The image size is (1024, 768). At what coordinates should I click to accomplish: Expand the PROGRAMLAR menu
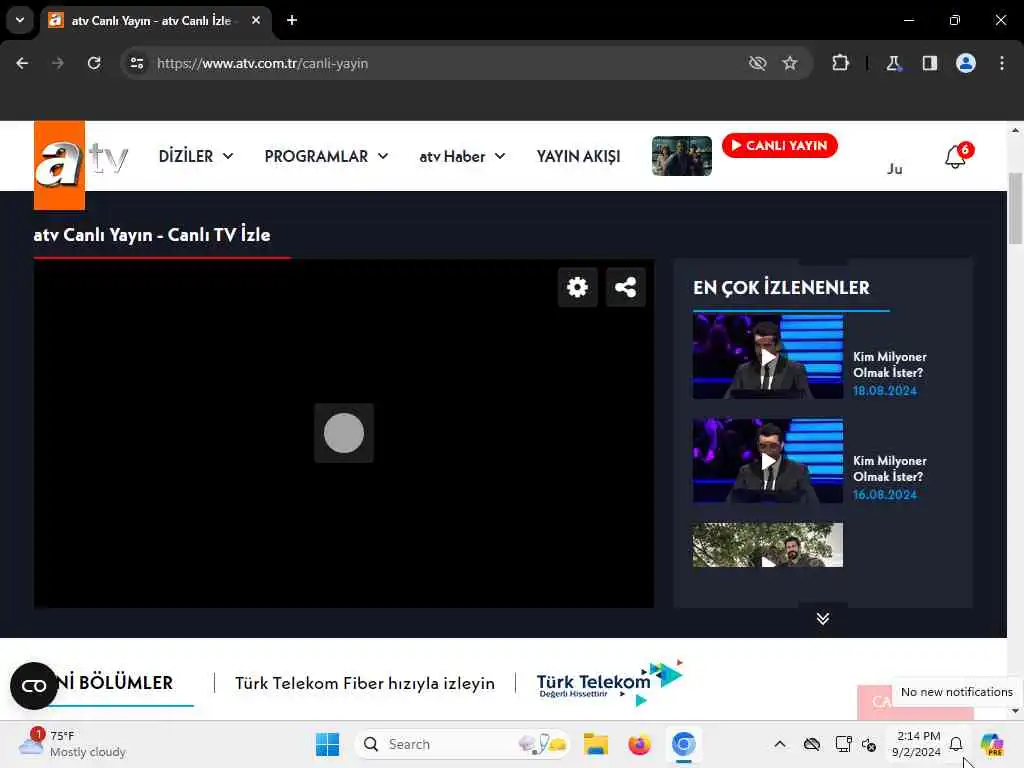tap(327, 157)
